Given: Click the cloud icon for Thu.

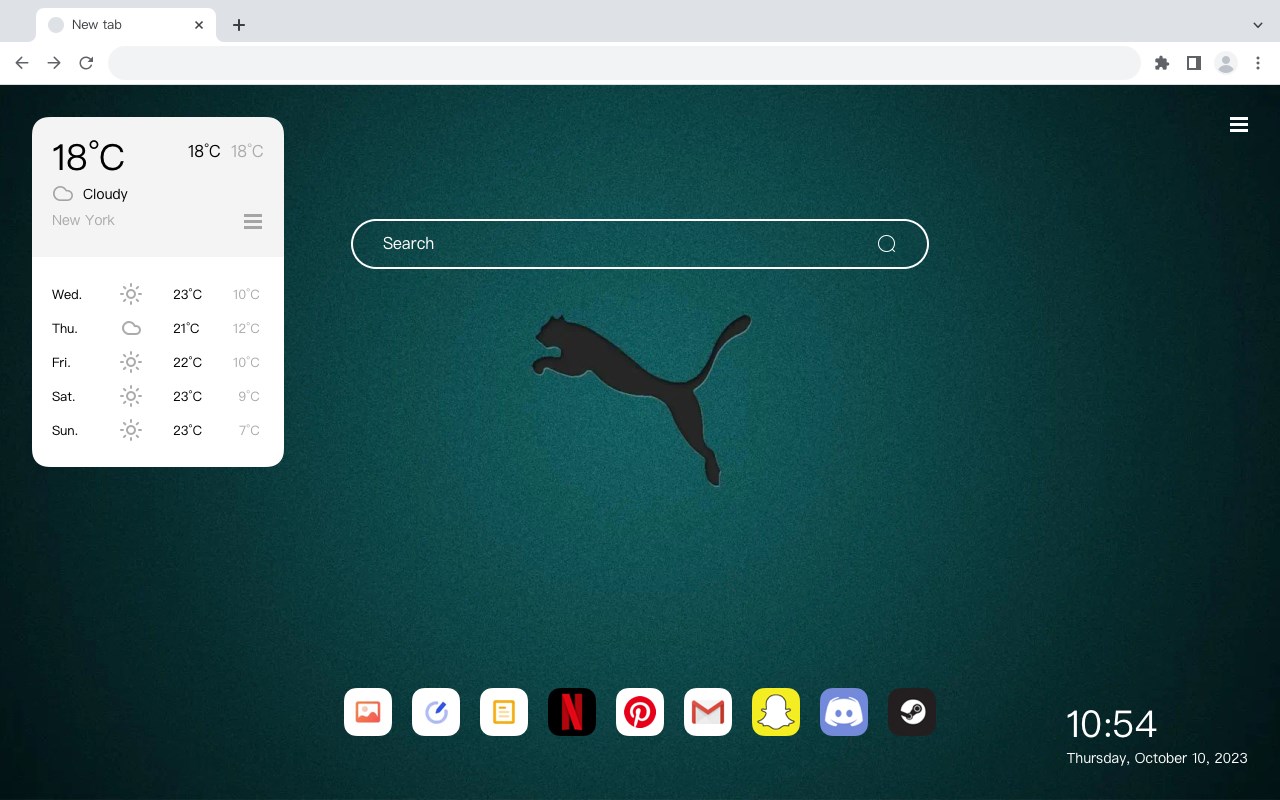Looking at the screenshot, I should [131, 328].
